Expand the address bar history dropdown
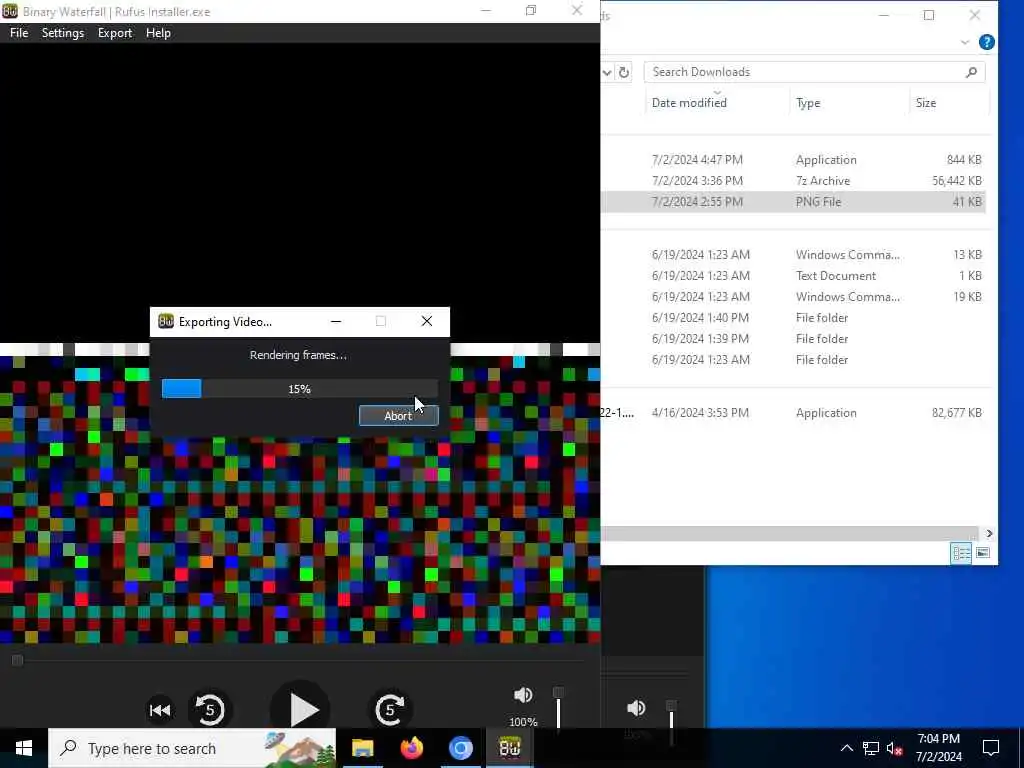The image size is (1024, 768). [607, 72]
